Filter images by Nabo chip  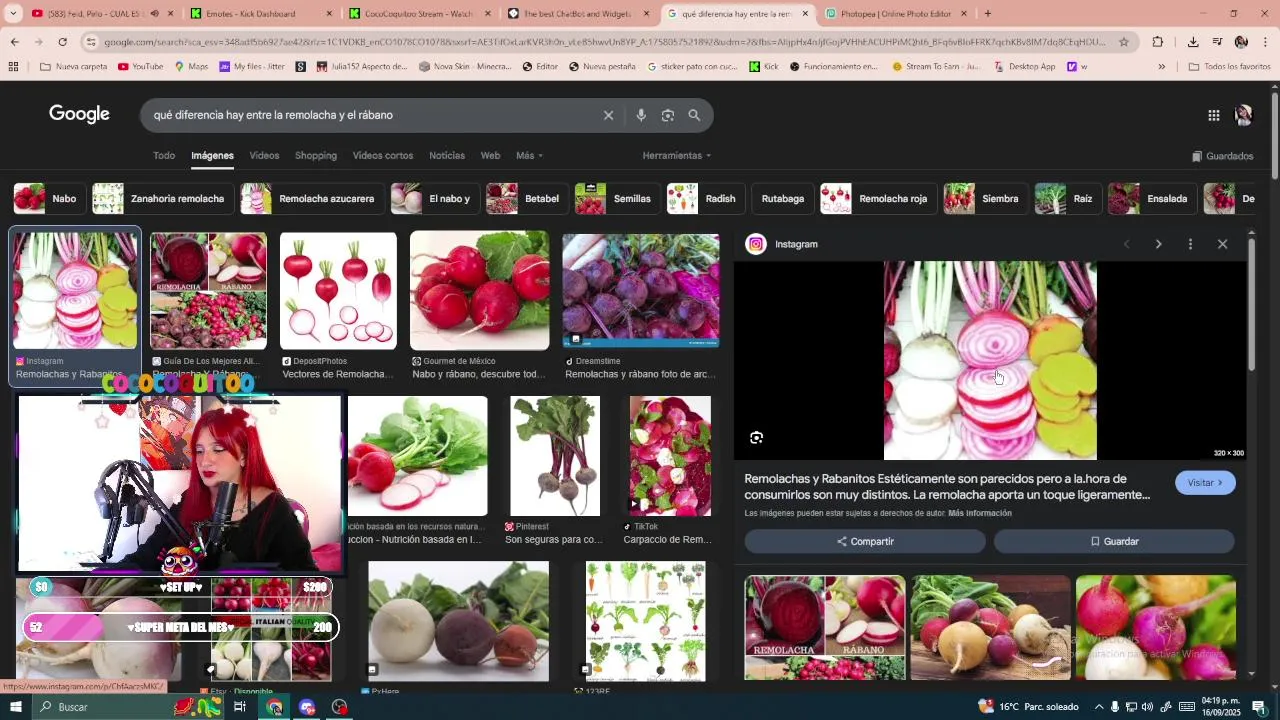(49, 199)
